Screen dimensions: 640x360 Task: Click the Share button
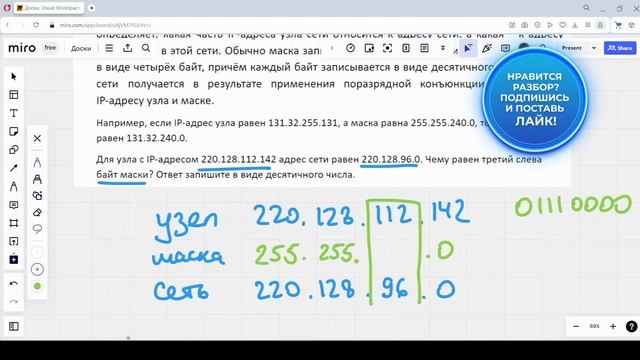pyautogui.click(x=620, y=48)
